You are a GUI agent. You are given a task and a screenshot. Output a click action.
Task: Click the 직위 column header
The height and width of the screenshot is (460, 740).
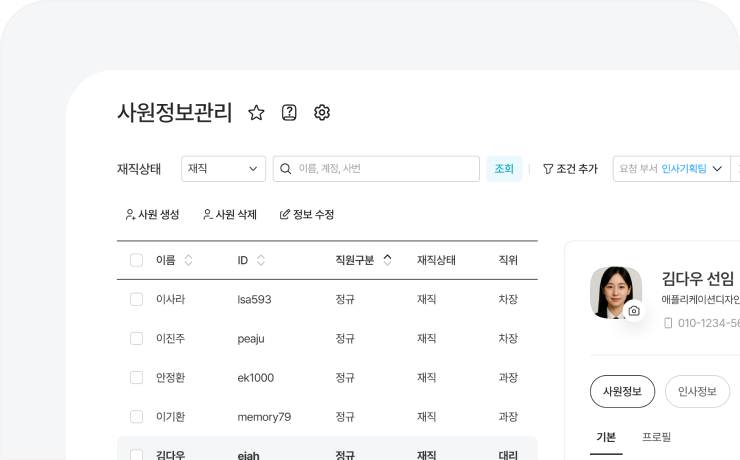coord(508,260)
